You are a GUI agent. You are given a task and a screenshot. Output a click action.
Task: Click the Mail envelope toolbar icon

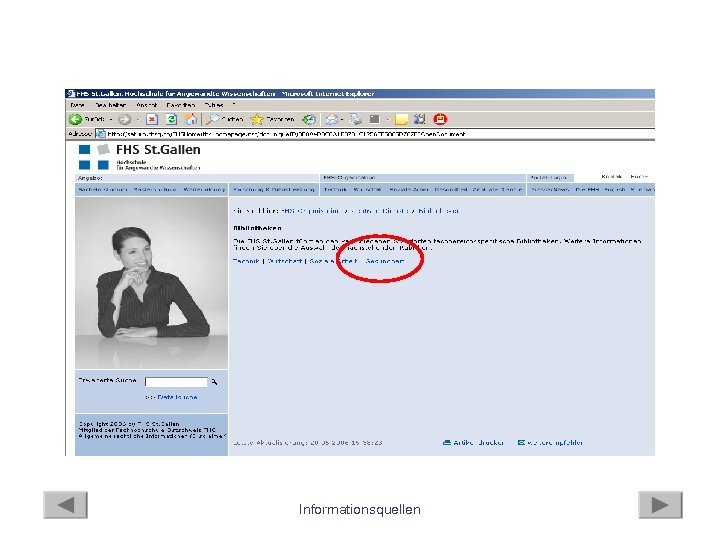tap(332, 119)
